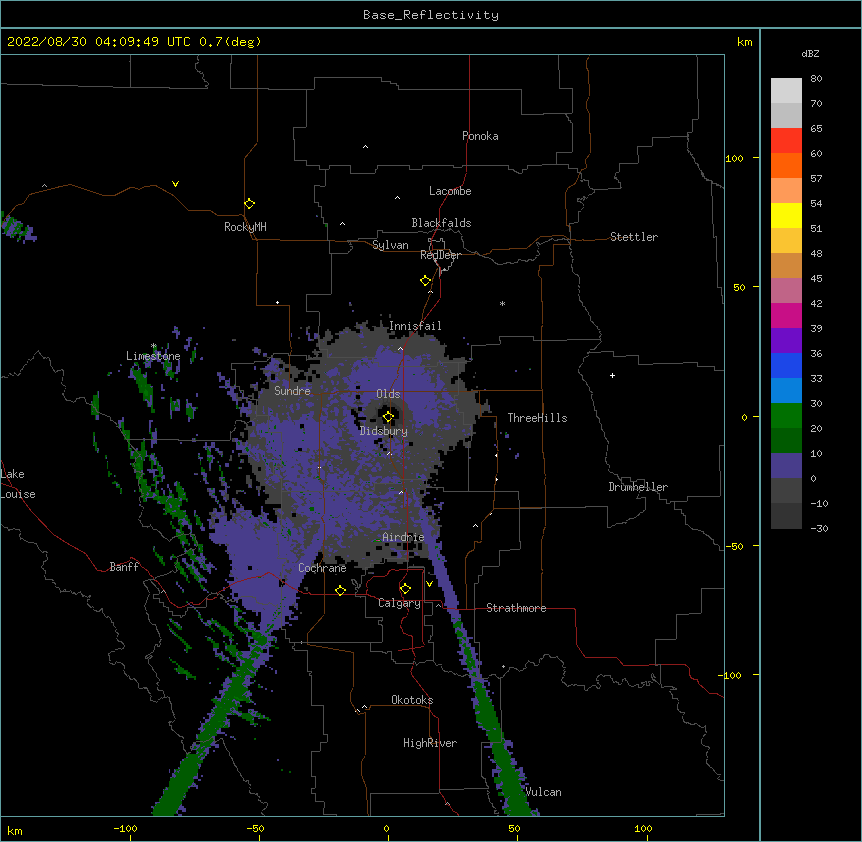862x842 pixels.
Task: Click the yellow V marker east of Calgary
Action: [x=429, y=584]
